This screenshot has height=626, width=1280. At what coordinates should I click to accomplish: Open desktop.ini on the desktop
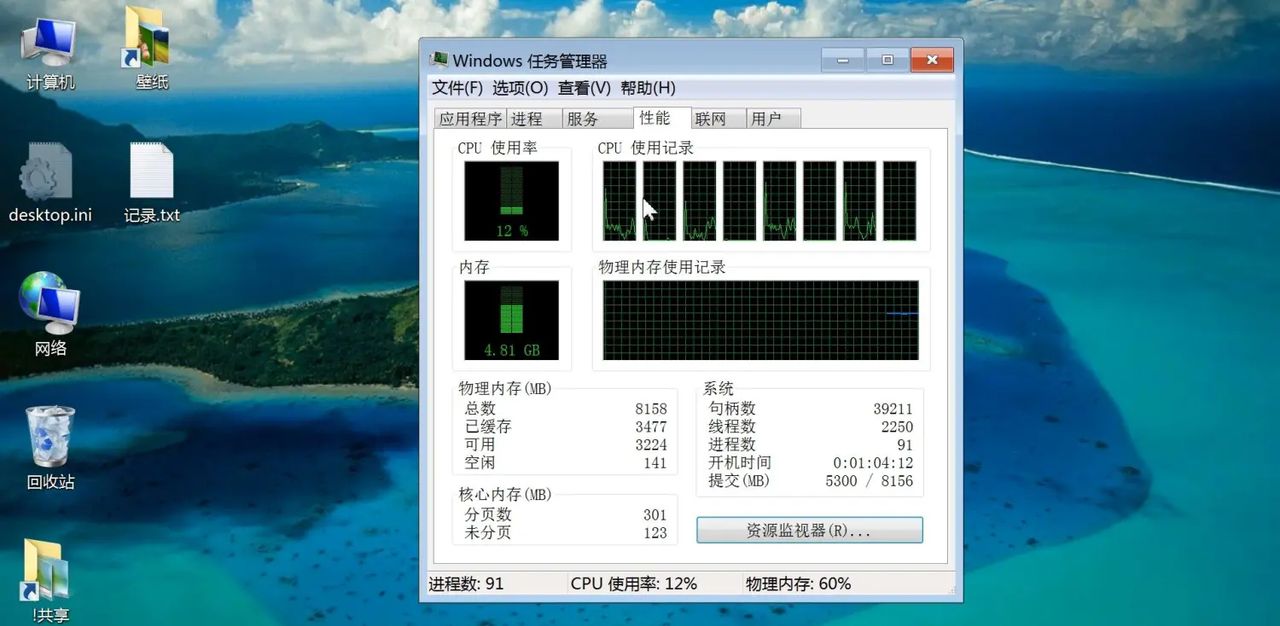(45, 170)
